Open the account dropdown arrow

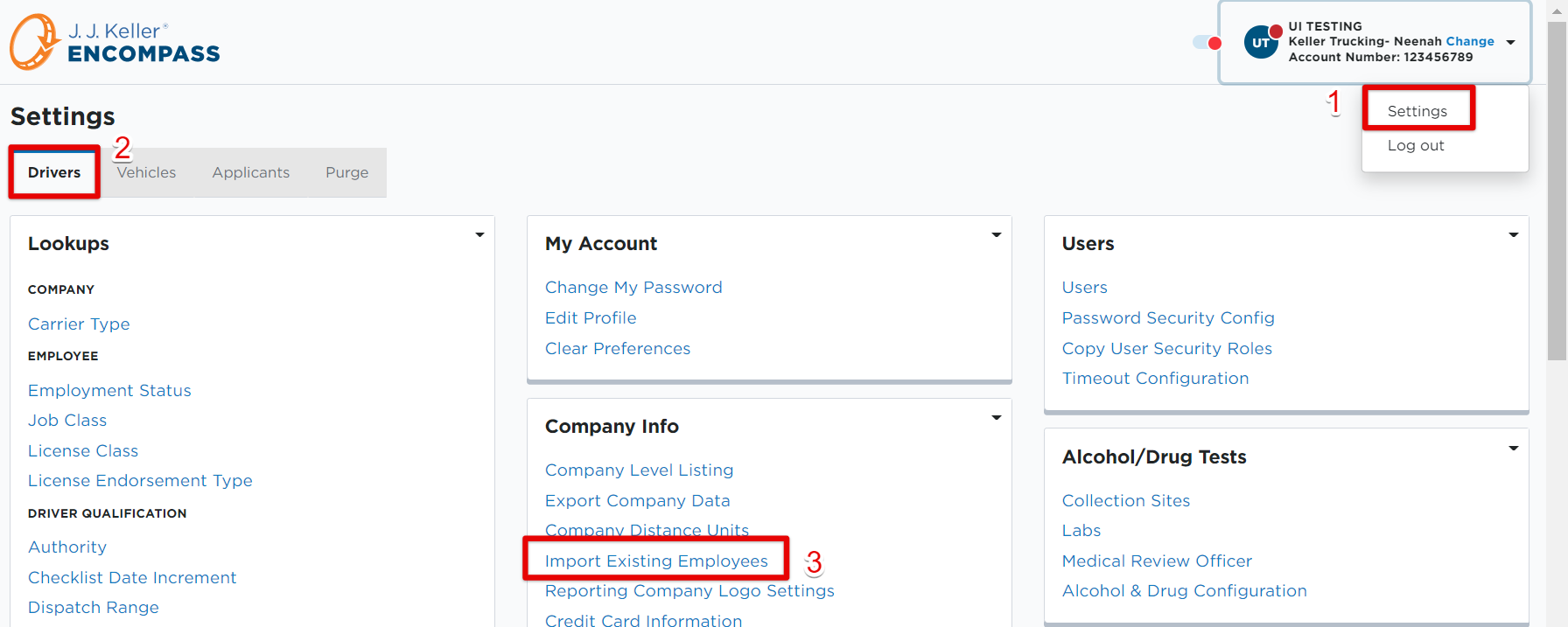(1510, 42)
